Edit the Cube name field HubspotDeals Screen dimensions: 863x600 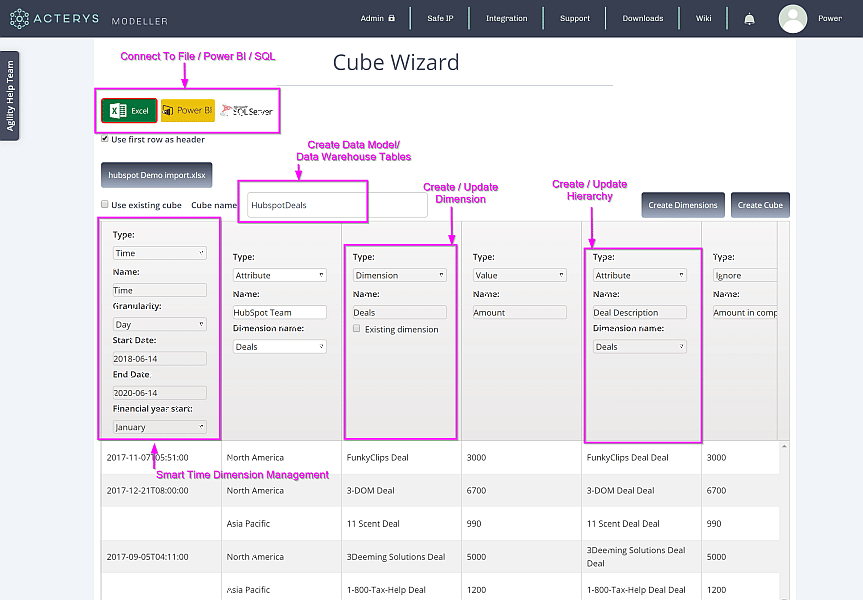(x=337, y=205)
